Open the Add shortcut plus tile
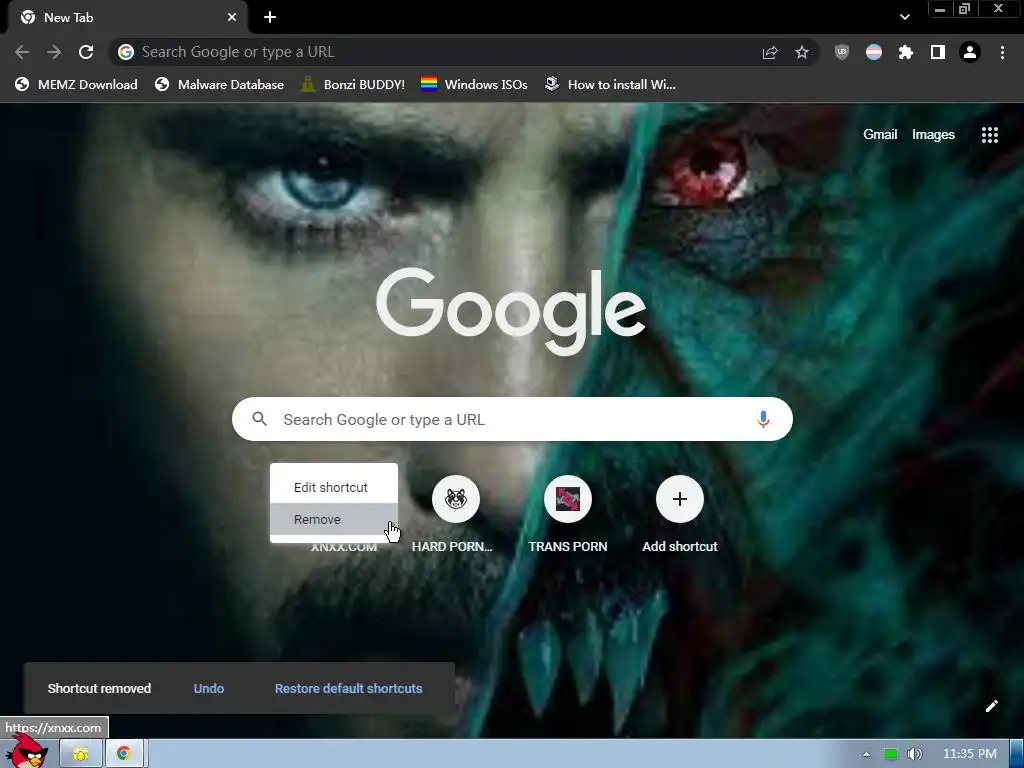This screenshot has height=768, width=1024. point(680,499)
